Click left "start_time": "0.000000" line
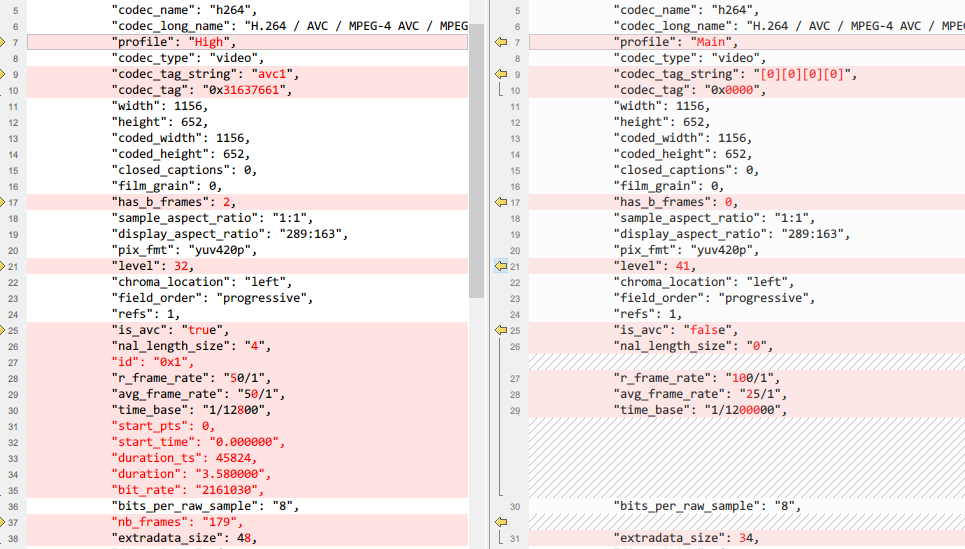965x549 pixels. (x=247, y=442)
